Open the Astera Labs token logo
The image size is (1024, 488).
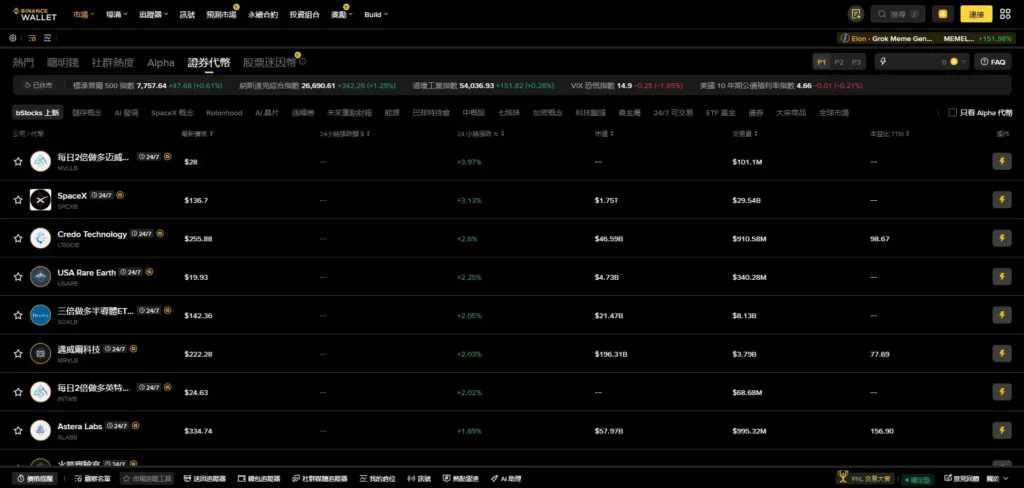click(40, 431)
